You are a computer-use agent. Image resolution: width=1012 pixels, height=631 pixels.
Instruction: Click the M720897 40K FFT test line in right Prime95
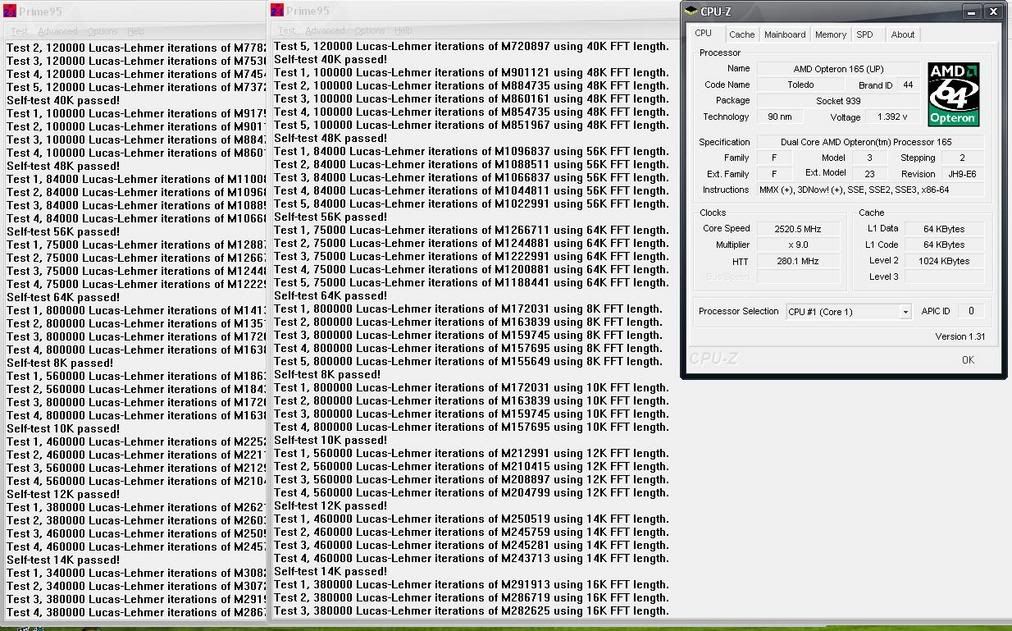tap(471, 46)
